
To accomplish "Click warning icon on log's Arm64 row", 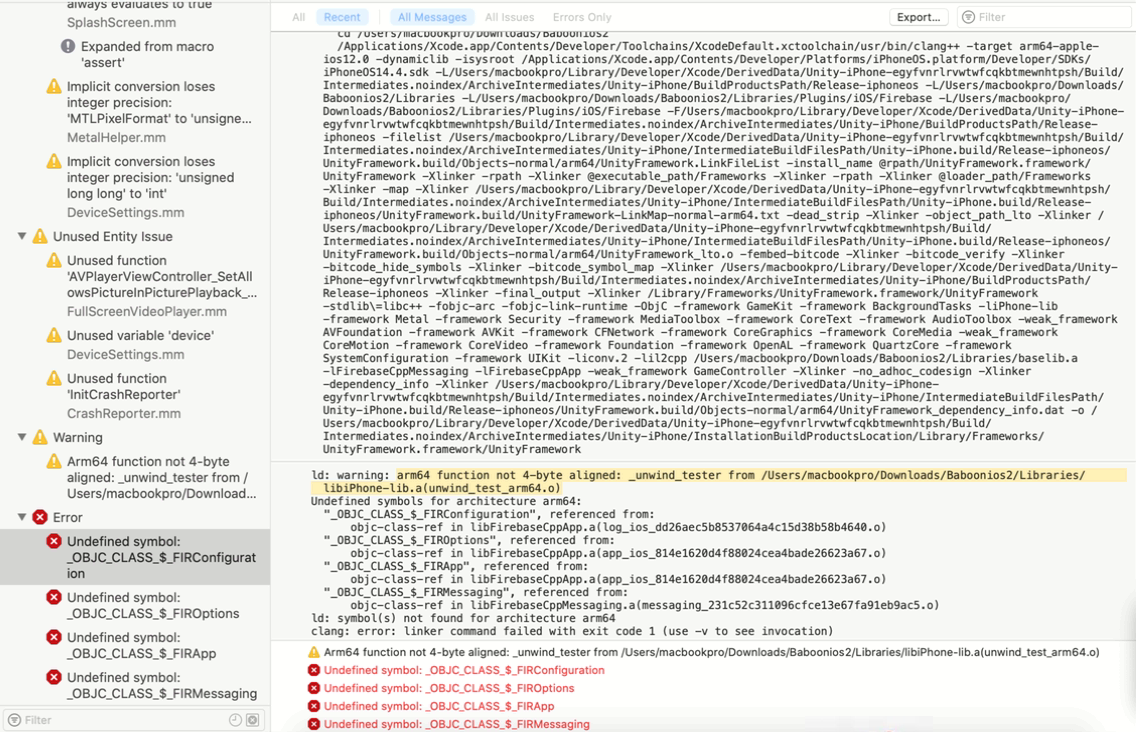I will click(x=314, y=652).
